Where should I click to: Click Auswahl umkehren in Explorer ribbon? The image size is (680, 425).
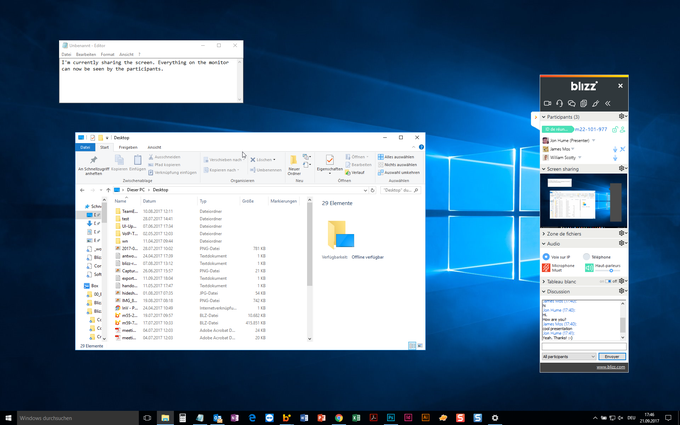point(399,173)
